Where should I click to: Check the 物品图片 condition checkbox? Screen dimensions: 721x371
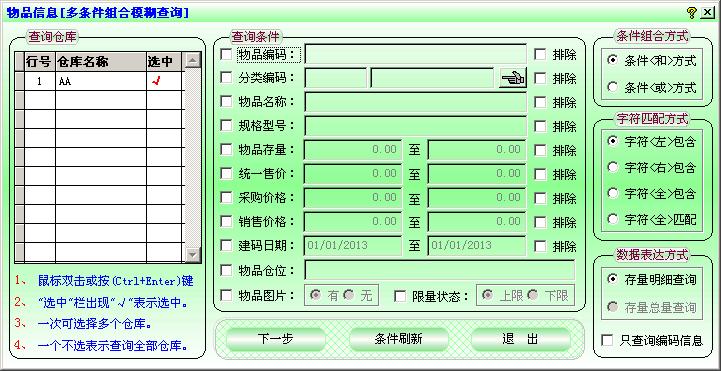pos(226,296)
